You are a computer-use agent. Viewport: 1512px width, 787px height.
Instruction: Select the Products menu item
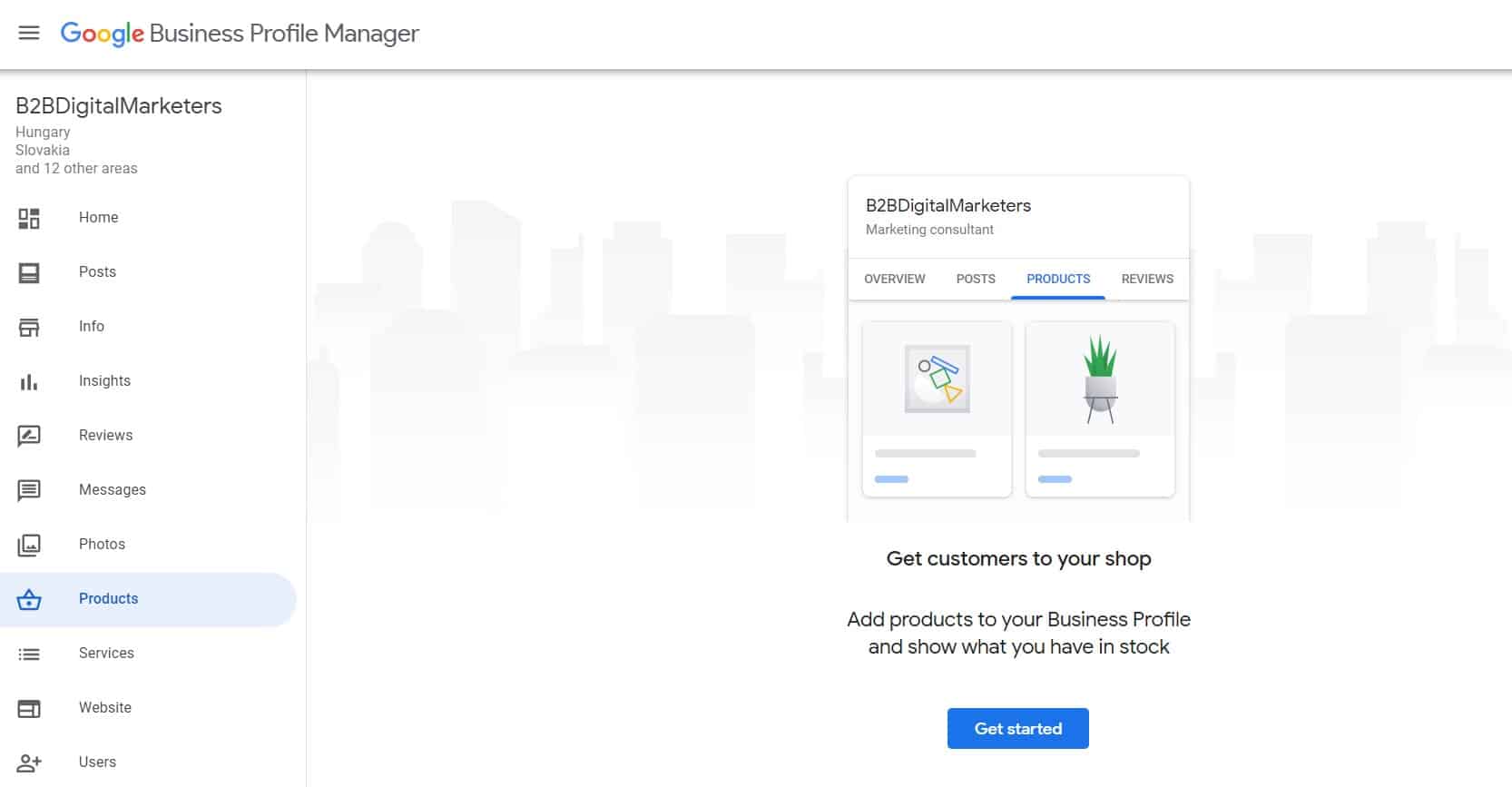click(148, 599)
